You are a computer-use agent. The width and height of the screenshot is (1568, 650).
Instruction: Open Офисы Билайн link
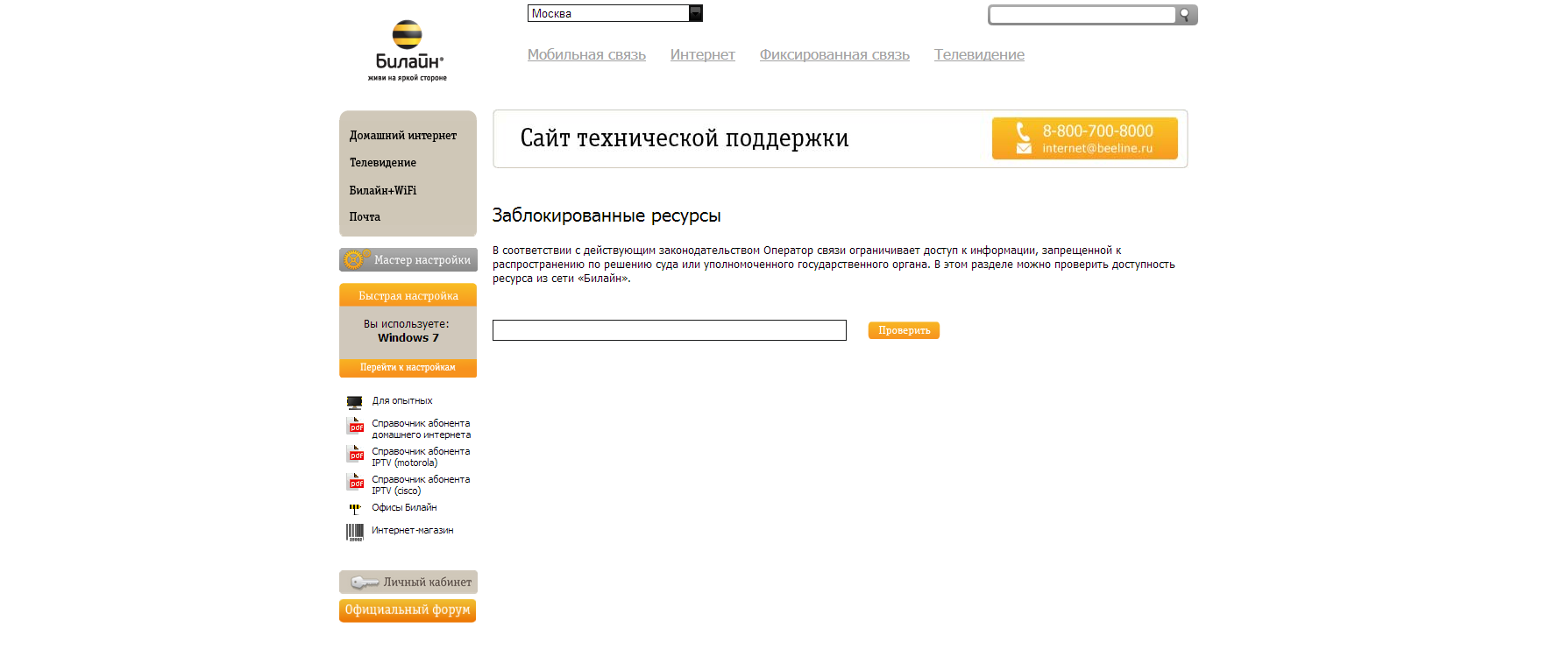404,508
